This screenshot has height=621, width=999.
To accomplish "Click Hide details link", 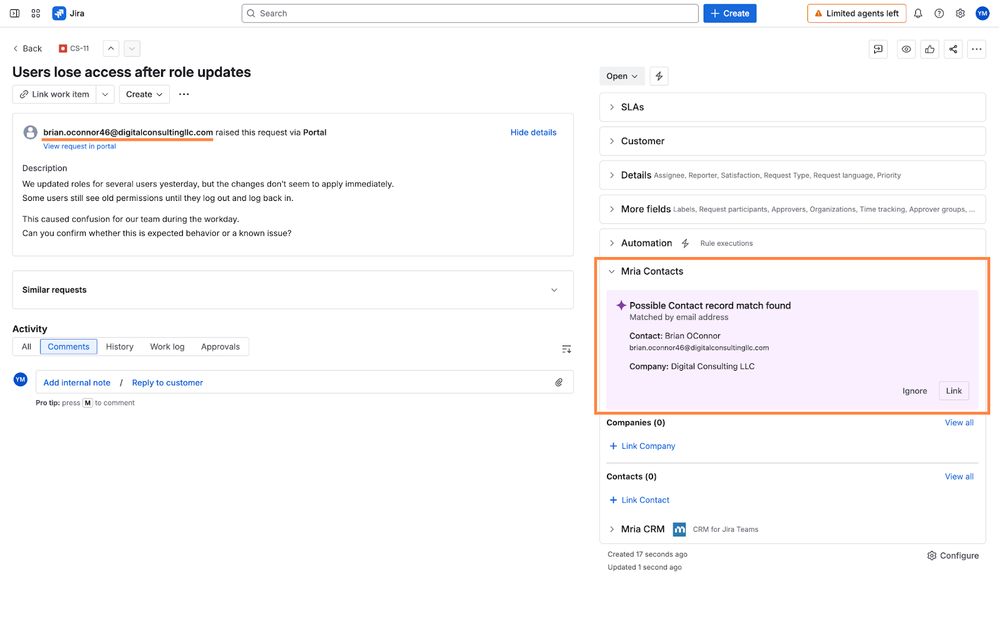I will tap(533, 132).
